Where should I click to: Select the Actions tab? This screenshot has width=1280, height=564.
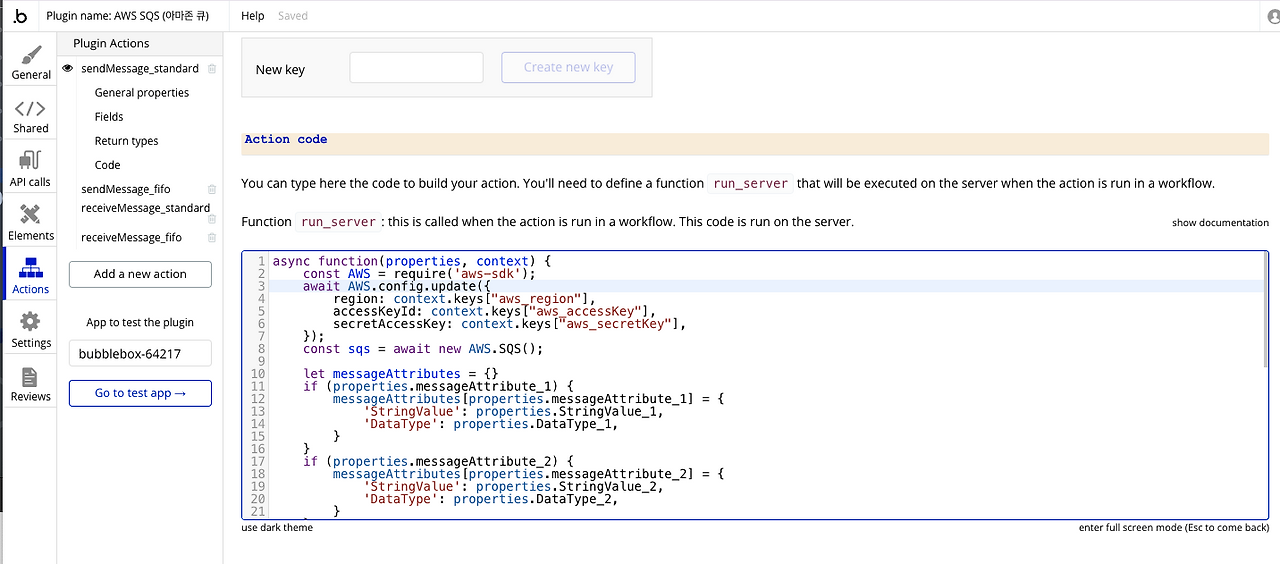(31, 276)
